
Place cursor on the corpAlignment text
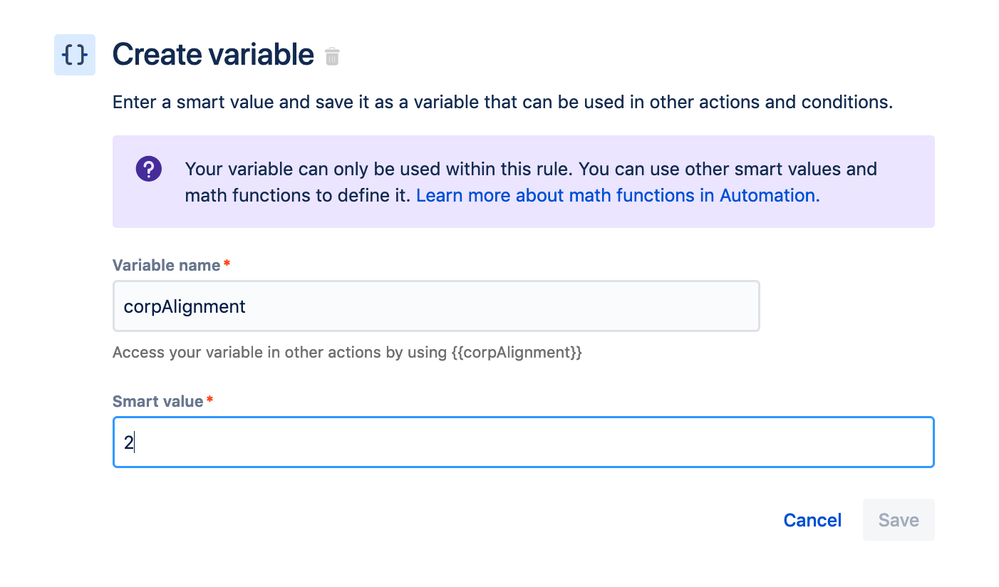pos(184,307)
